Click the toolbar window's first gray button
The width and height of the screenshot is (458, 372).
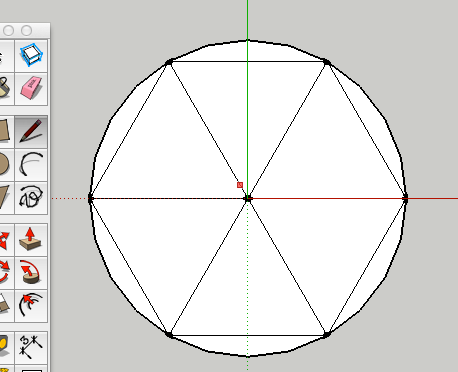pos(9,31)
